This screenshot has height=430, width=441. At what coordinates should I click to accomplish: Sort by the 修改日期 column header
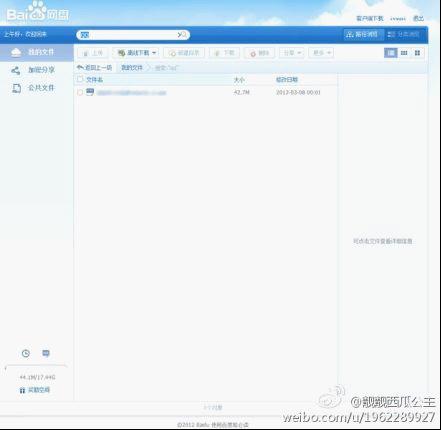pyautogui.click(x=287, y=80)
